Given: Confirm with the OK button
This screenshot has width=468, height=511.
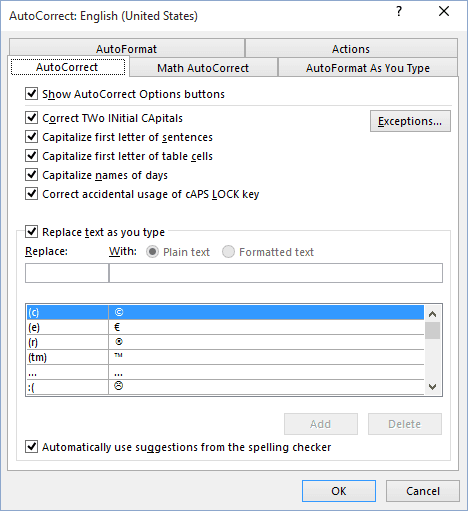Looking at the screenshot, I should (x=339, y=491).
